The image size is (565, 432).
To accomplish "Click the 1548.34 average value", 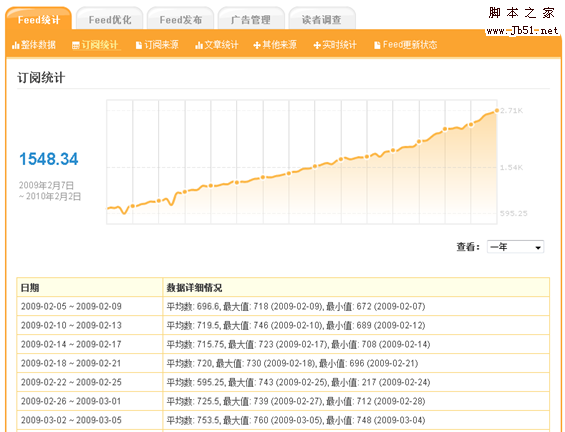I will [x=49, y=159].
